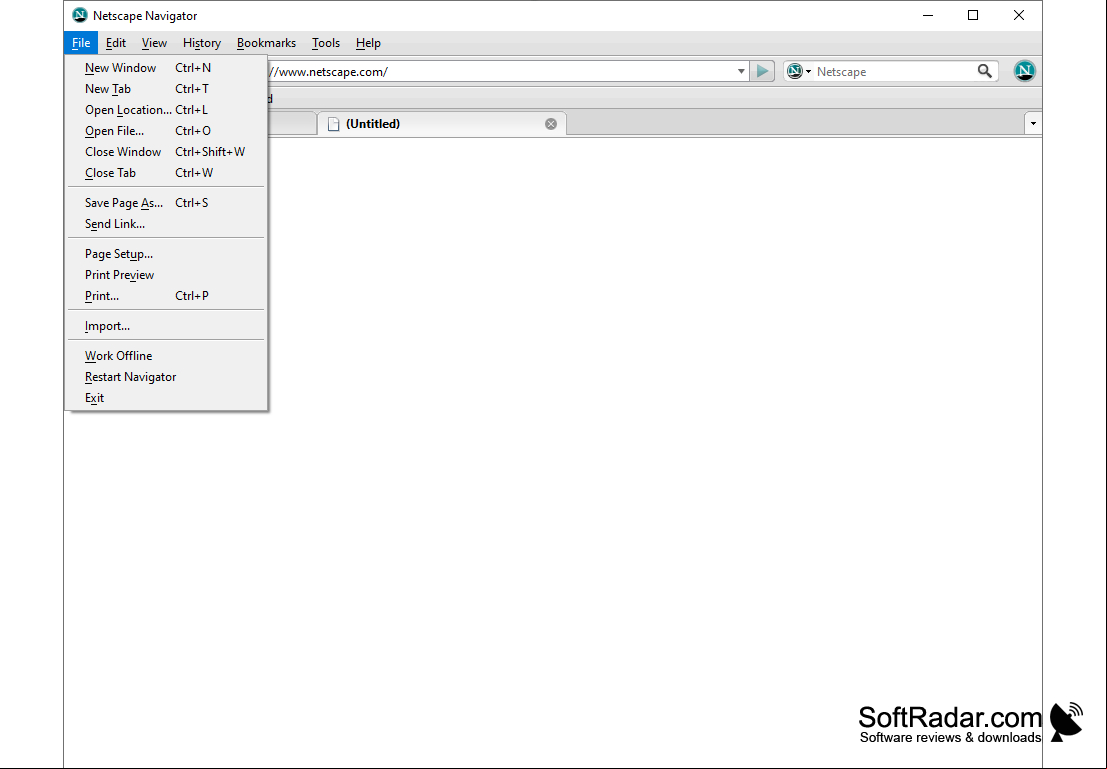Open the Tools menu
This screenshot has width=1107, height=769.
(326, 43)
